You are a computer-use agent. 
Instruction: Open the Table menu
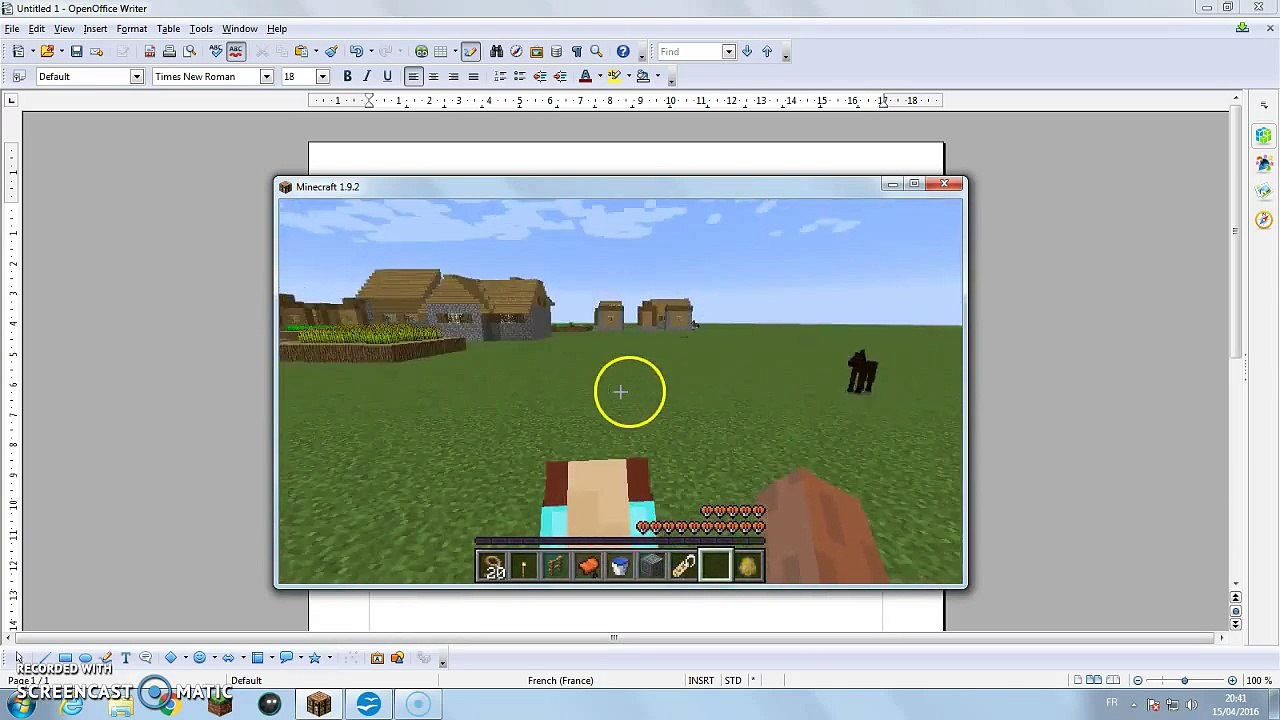168,29
